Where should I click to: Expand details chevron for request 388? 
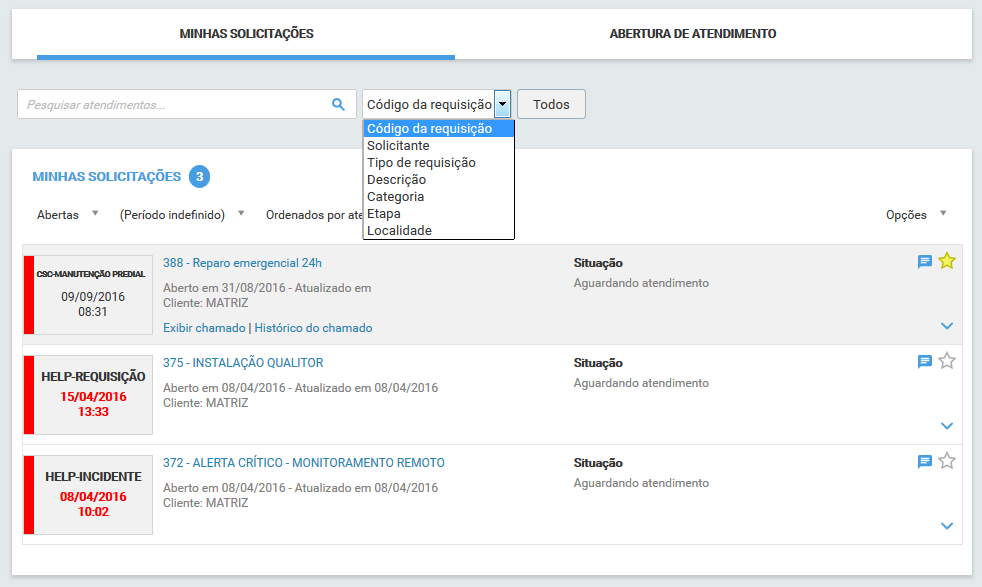point(947,326)
